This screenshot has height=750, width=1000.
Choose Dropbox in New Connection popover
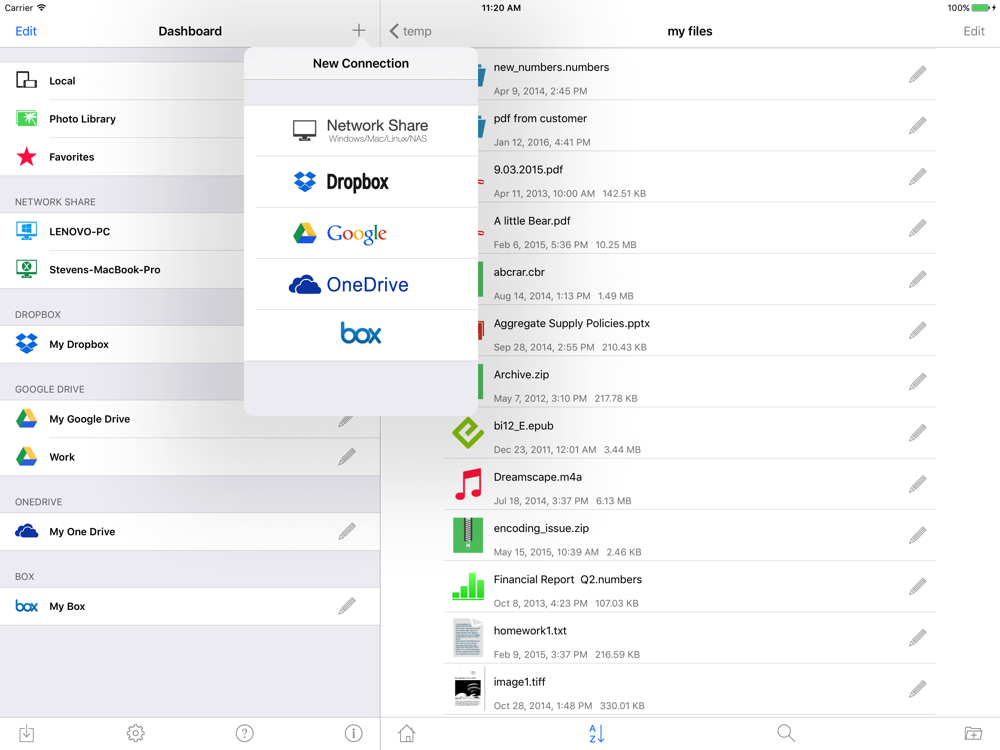[x=361, y=182]
